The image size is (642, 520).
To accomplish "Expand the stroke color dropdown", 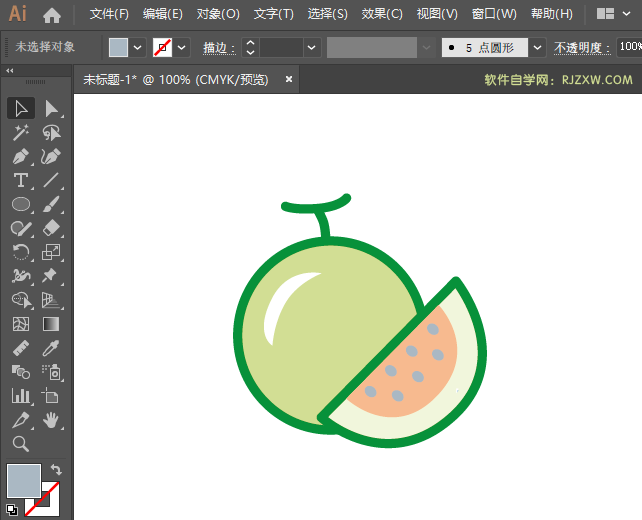I will coord(182,47).
